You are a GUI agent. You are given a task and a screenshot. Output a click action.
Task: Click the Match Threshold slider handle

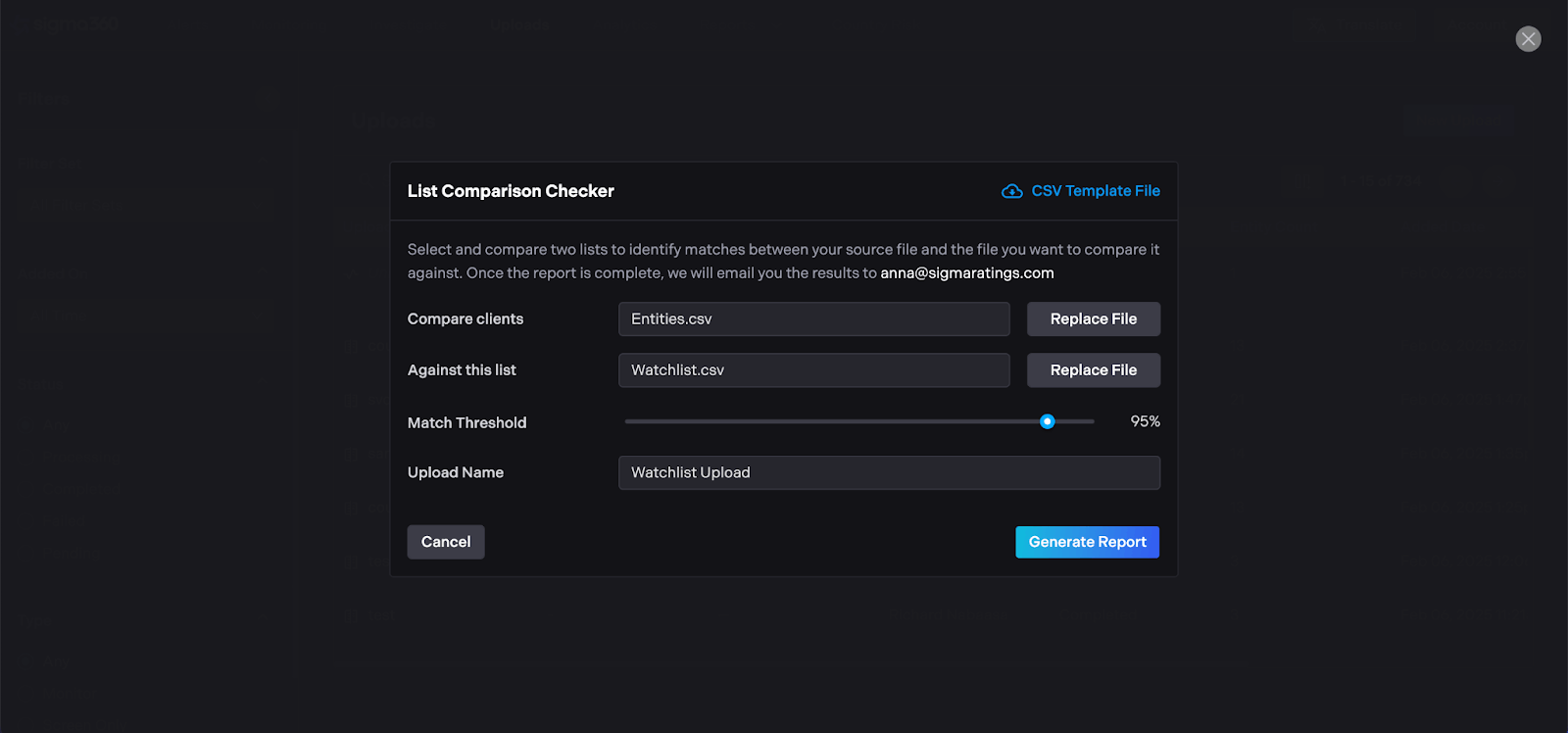[1047, 421]
